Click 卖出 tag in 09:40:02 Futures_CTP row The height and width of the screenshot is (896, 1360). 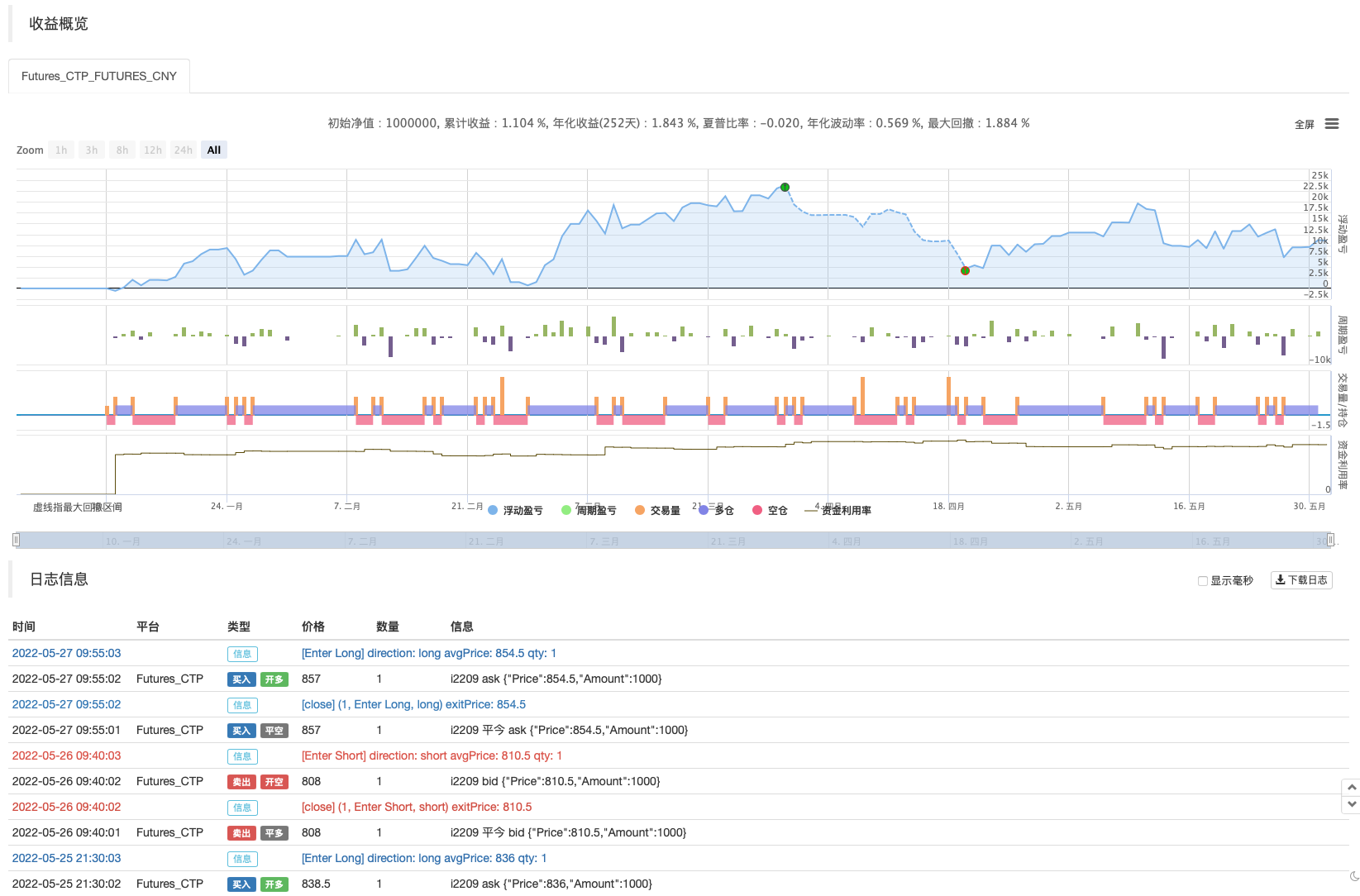pyautogui.click(x=241, y=782)
